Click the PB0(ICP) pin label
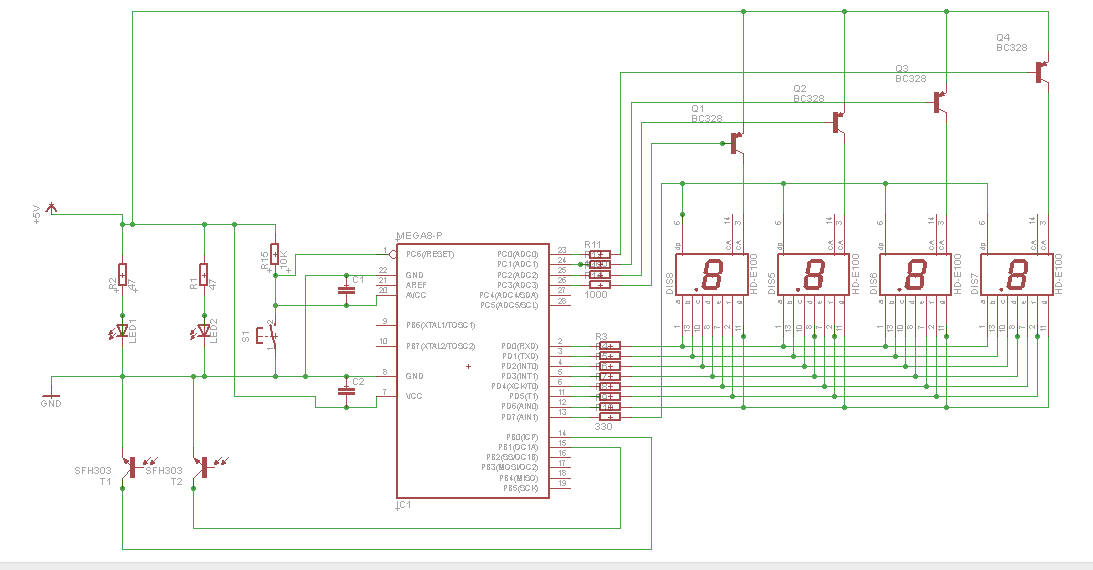This screenshot has width=1093, height=570. (x=522, y=437)
